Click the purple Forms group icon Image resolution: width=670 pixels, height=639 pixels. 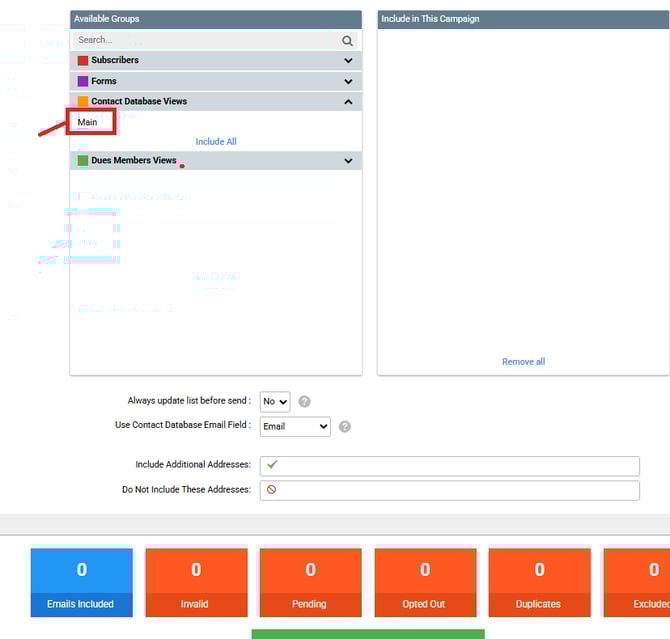83,81
